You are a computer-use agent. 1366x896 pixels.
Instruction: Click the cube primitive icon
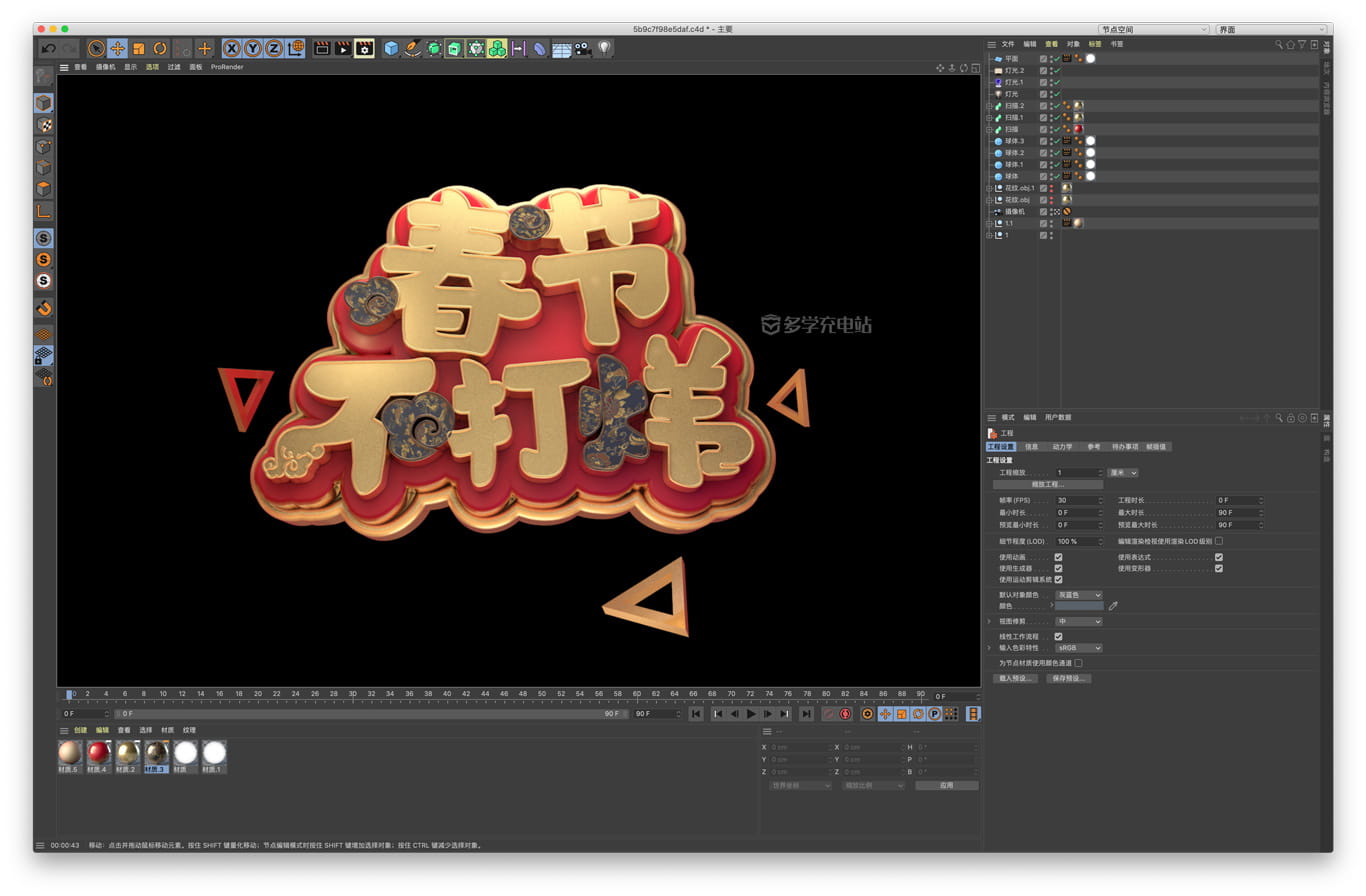[392, 47]
